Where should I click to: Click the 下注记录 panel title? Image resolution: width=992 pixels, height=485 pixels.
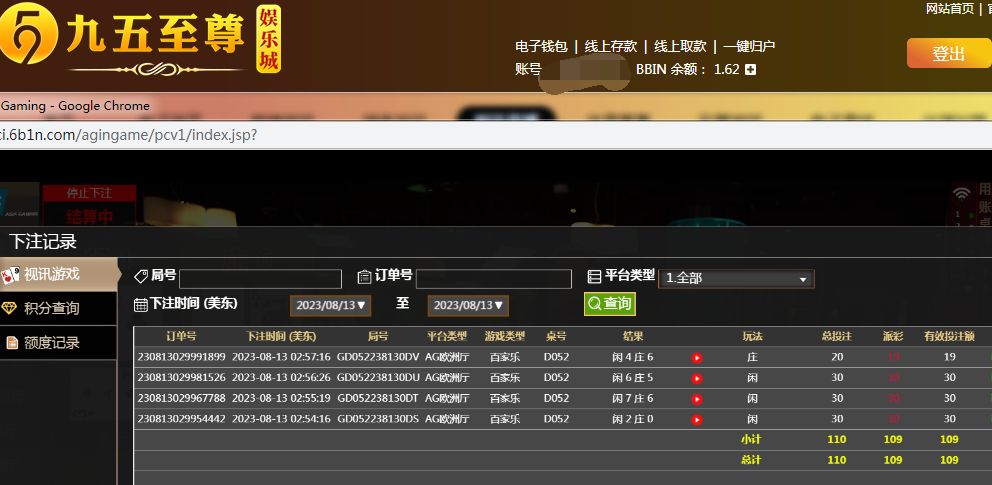(x=43, y=242)
